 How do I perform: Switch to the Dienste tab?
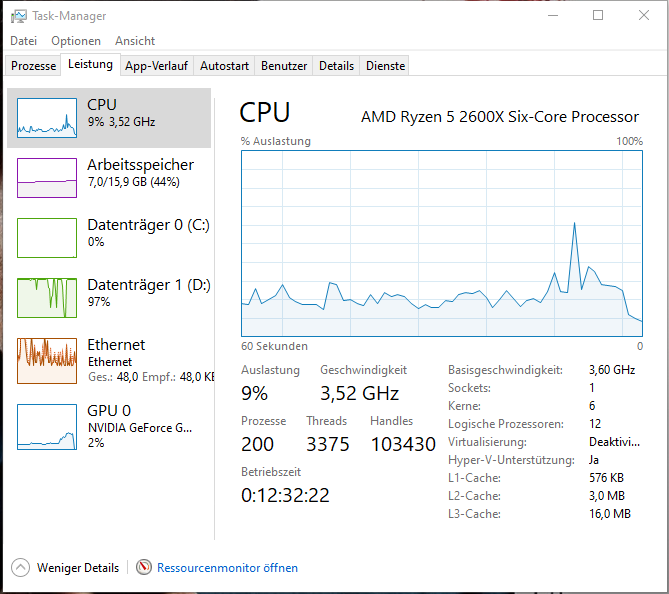coord(386,66)
